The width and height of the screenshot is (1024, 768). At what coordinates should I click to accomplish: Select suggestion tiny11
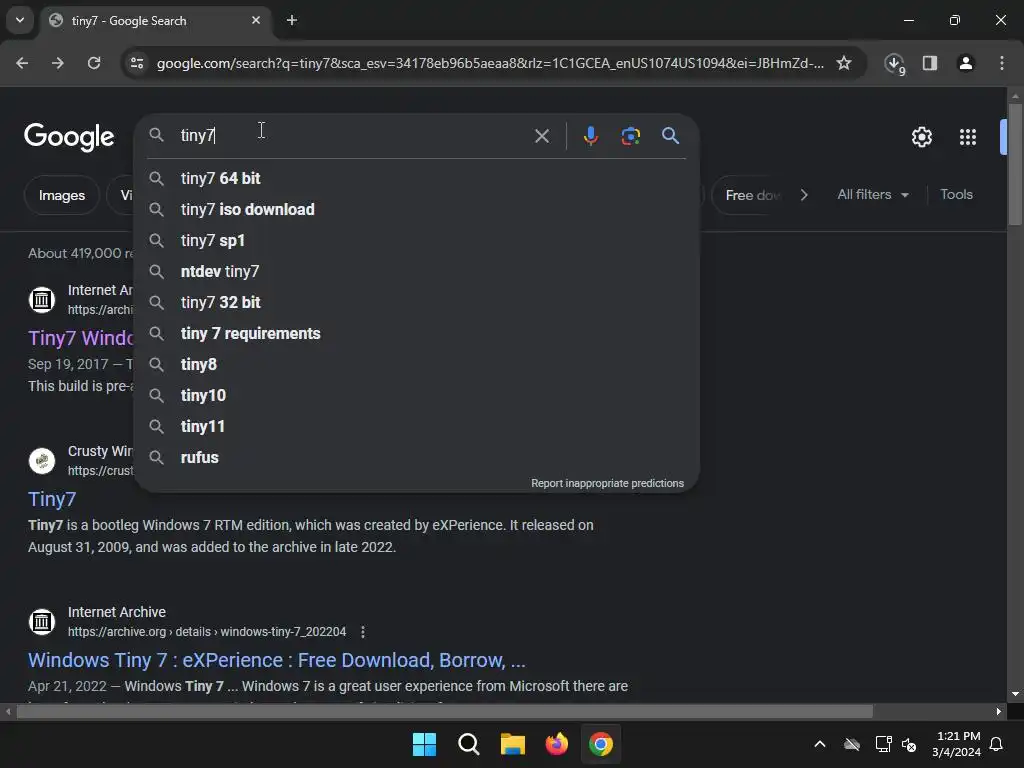(417, 426)
